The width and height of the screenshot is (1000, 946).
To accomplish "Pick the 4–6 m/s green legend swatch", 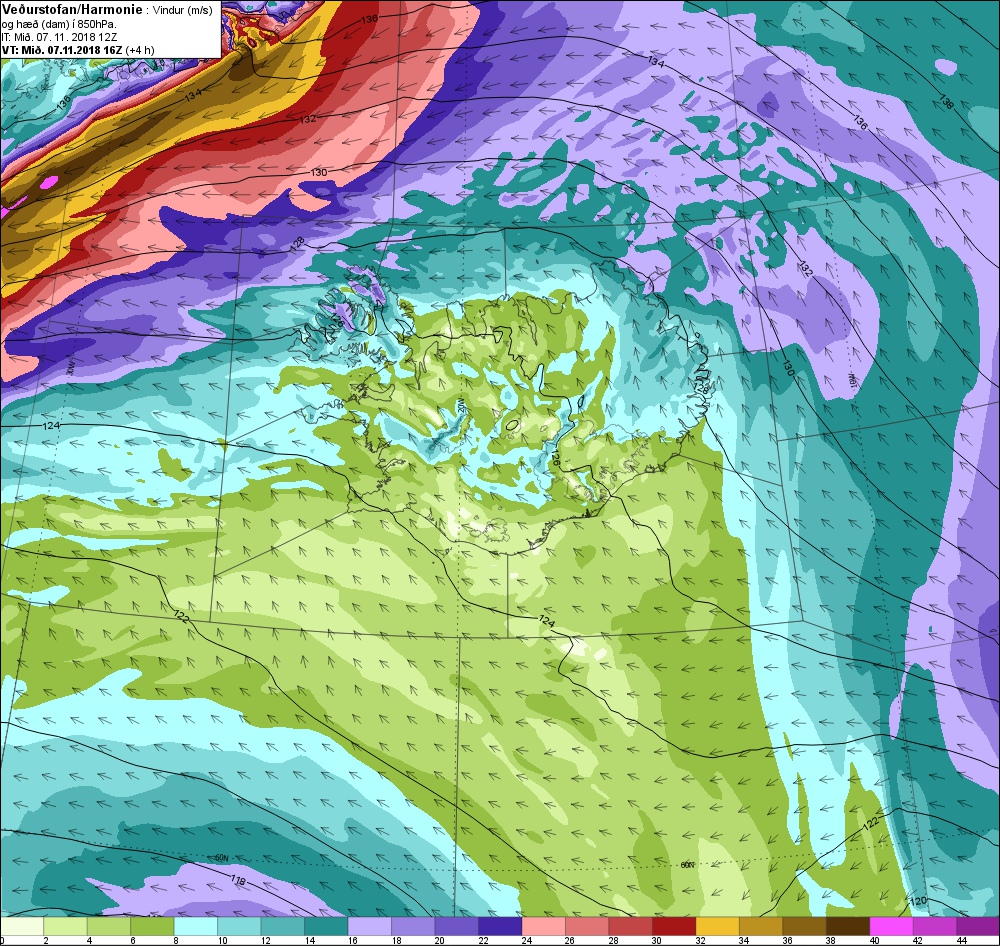I will [x=109, y=926].
